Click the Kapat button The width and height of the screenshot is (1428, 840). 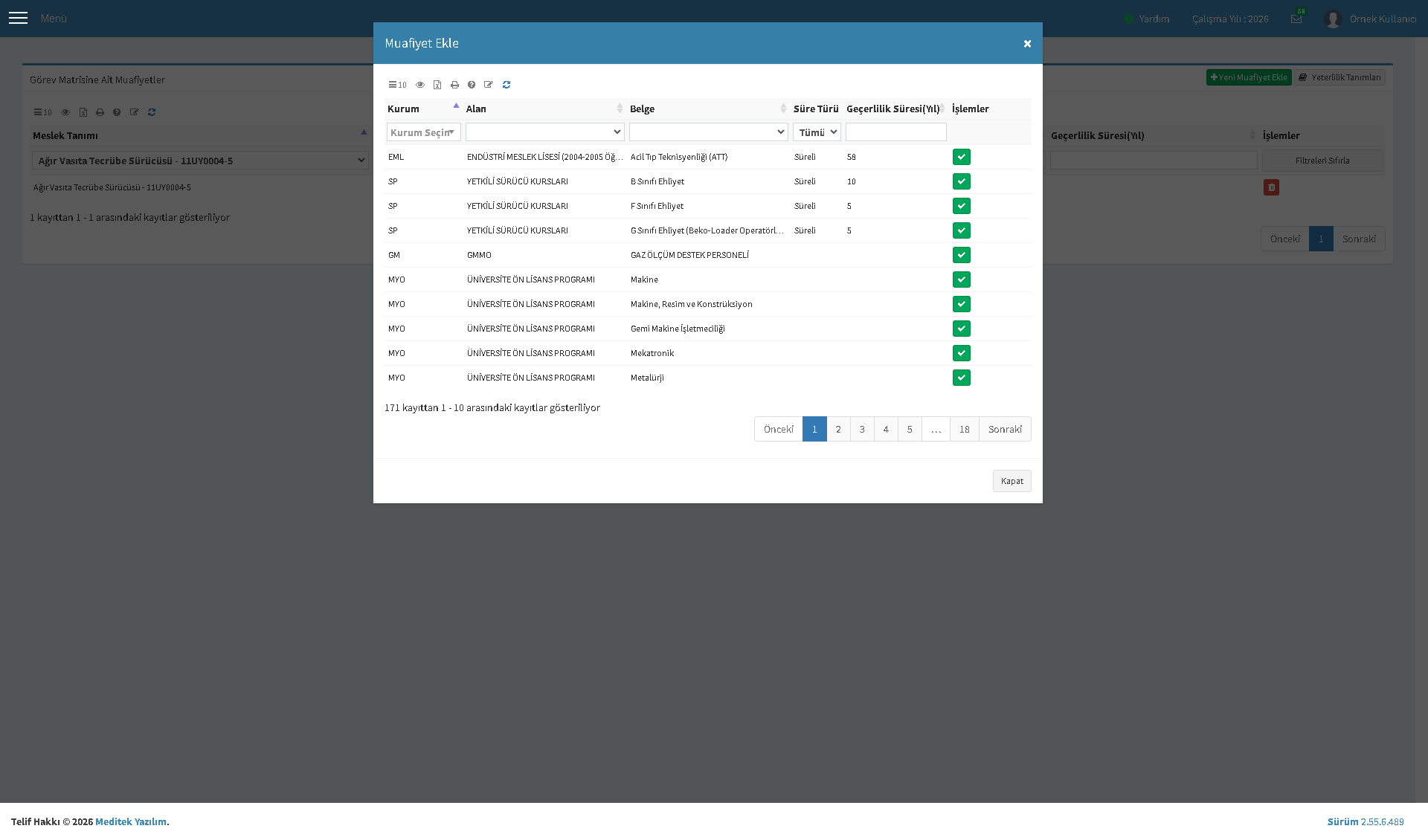[1012, 481]
